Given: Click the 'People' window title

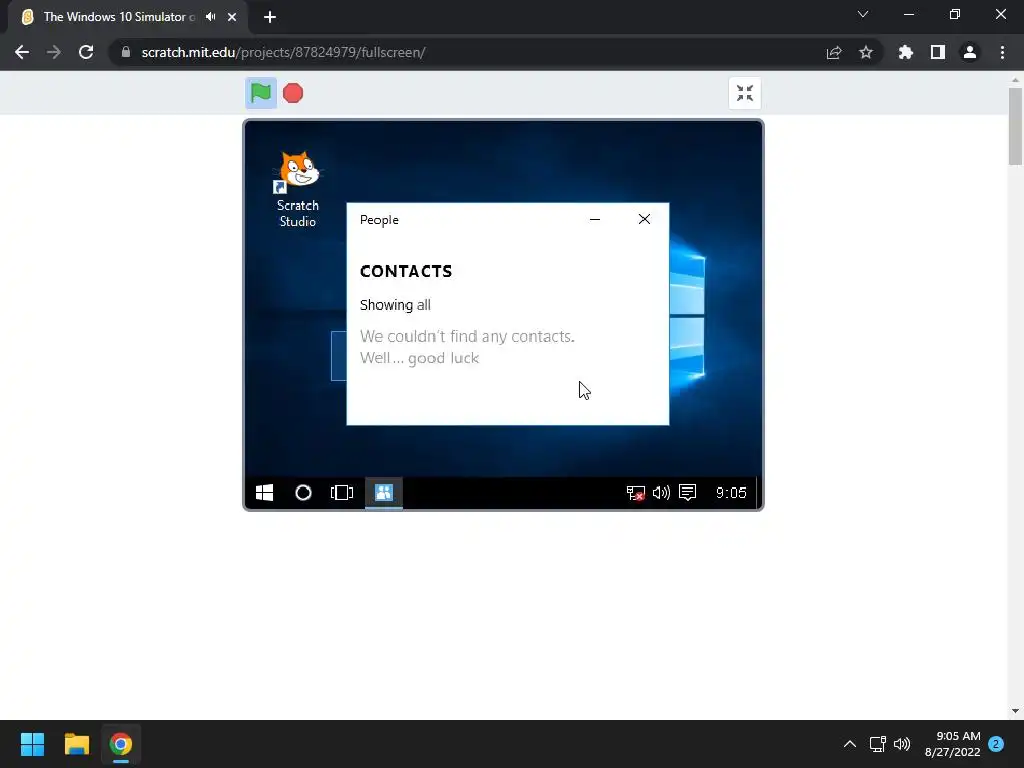Looking at the screenshot, I should [x=379, y=220].
